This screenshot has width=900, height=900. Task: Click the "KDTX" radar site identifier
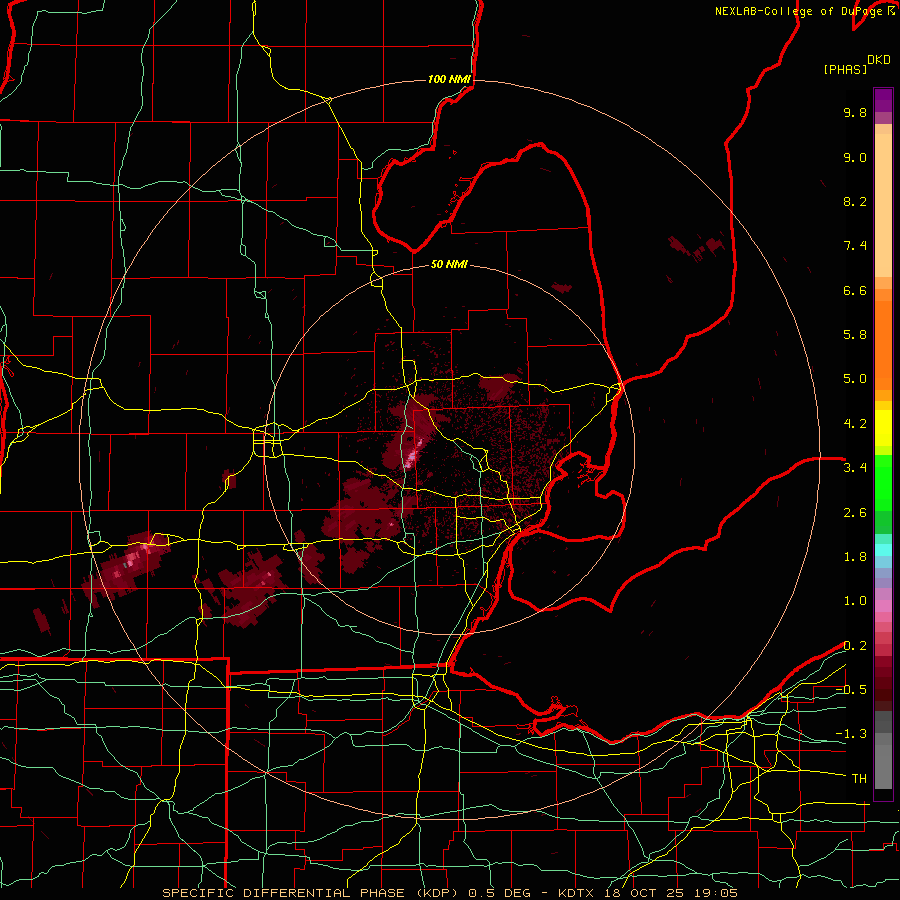pyautogui.click(x=577, y=893)
